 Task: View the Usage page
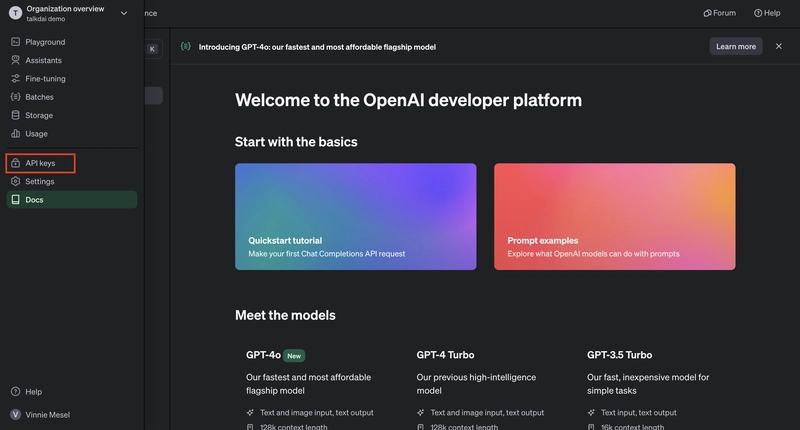71,134
